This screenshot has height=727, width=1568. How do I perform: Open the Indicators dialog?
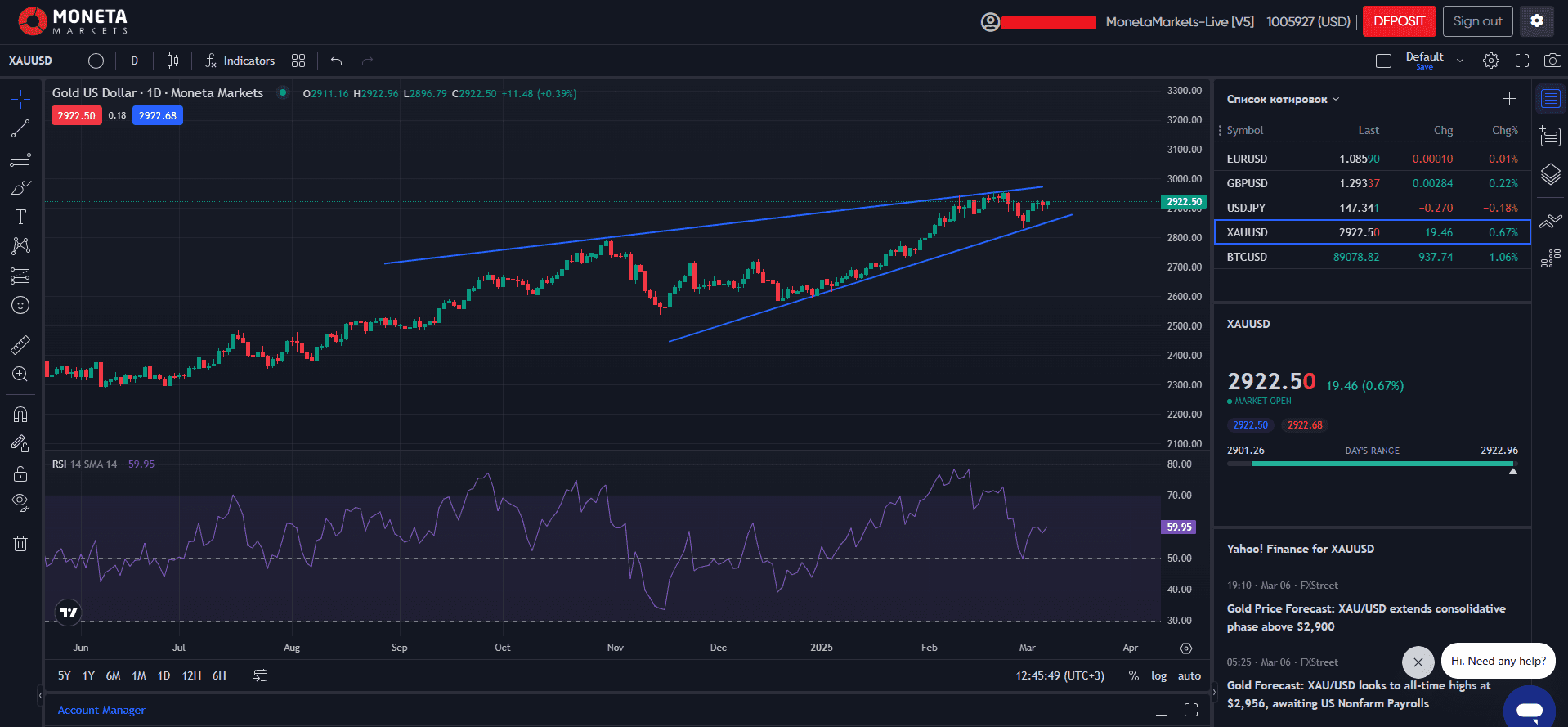point(240,61)
